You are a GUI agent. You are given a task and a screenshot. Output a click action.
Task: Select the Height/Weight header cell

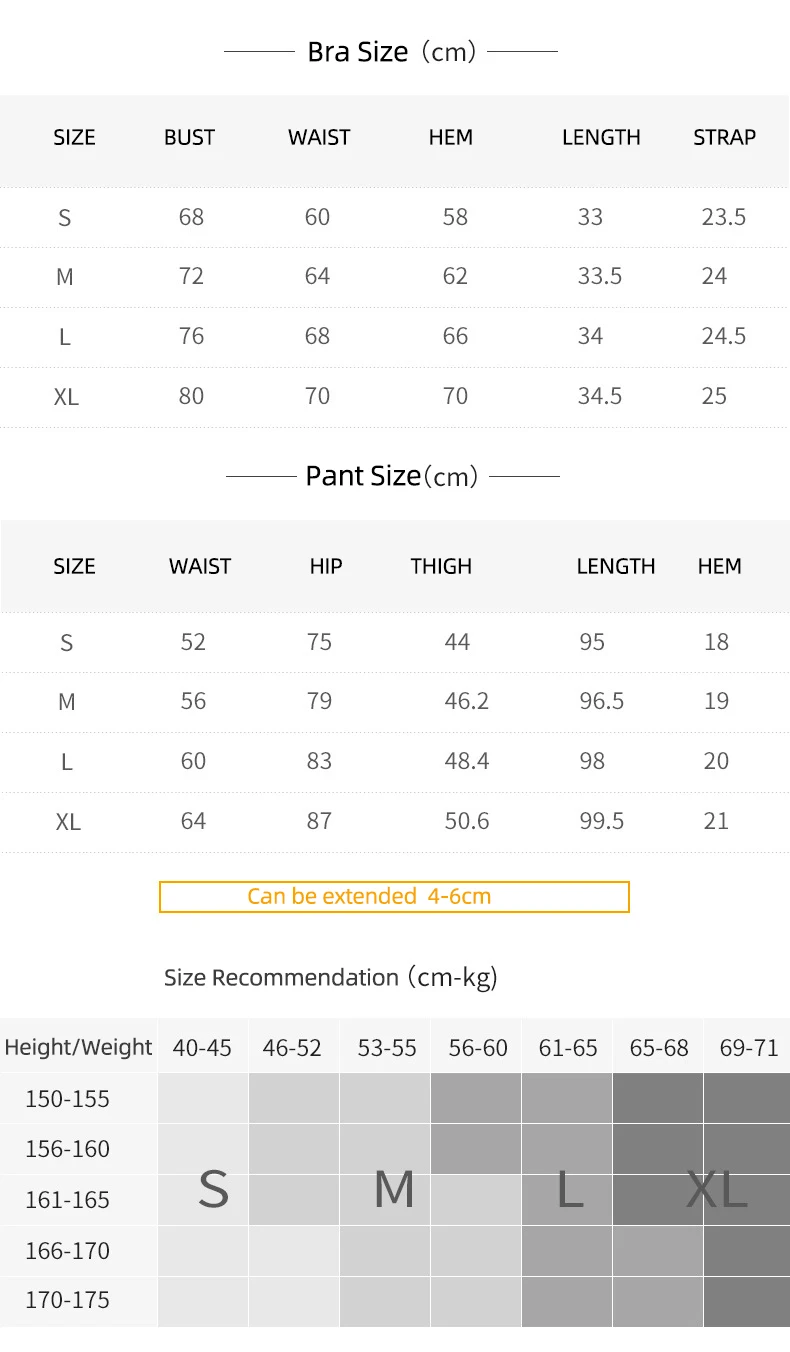tap(79, 1047)
